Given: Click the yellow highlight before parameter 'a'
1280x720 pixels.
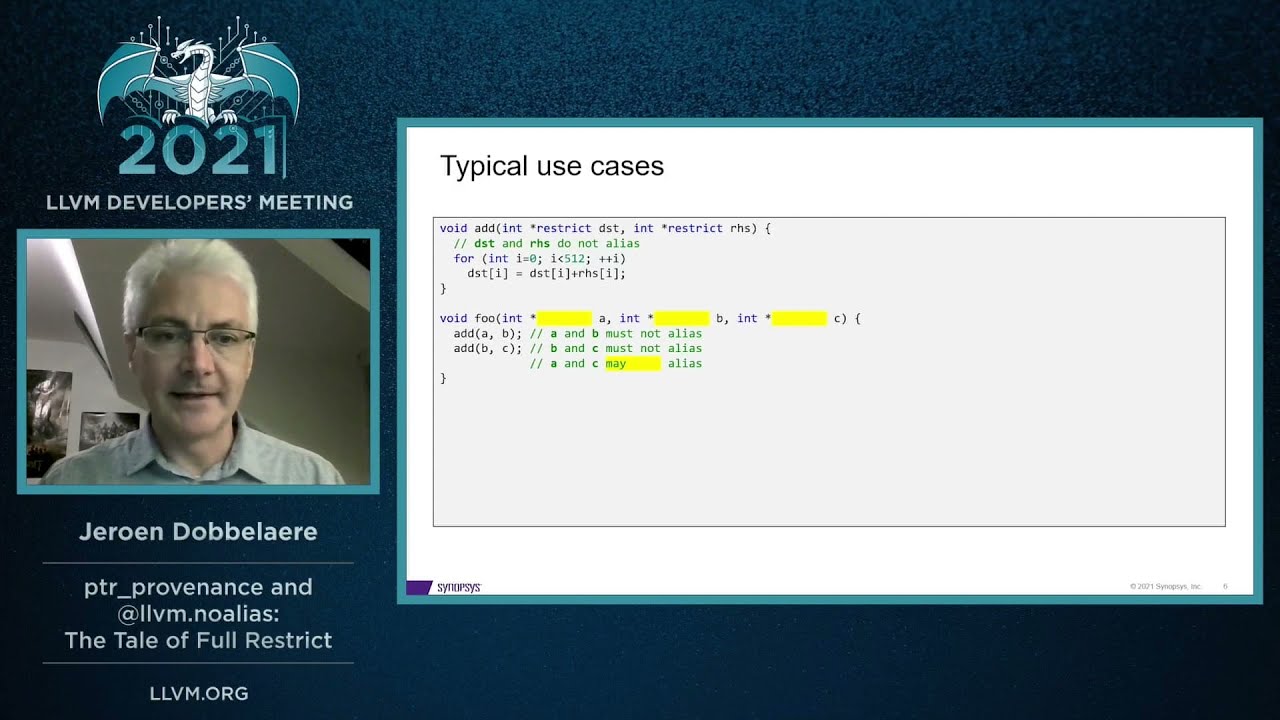Looking at the screenshot, I should (565, 318).
